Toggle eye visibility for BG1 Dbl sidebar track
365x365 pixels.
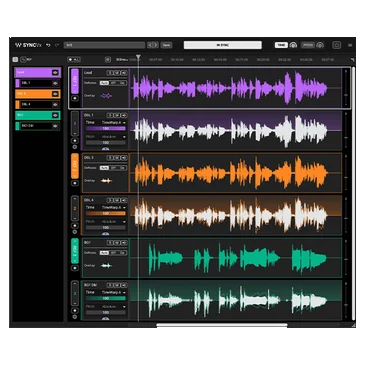coord(55,126)
